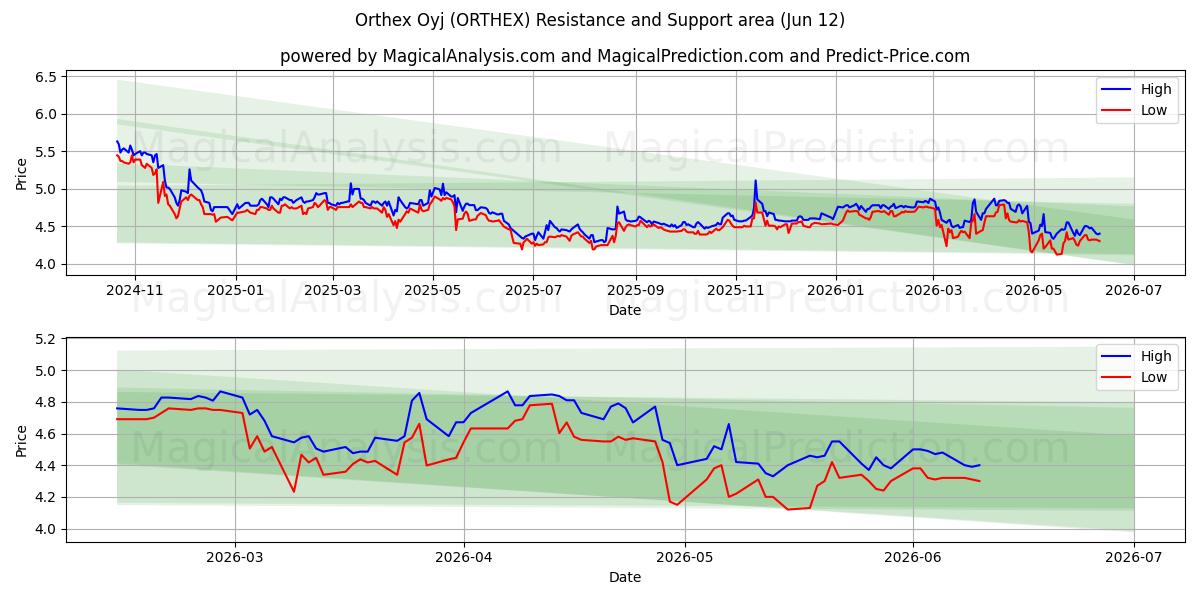Viewport: 1200px width, 600px height.
Task: Click the '4.4' y-axis label of bottom chart
Action: 48,466
